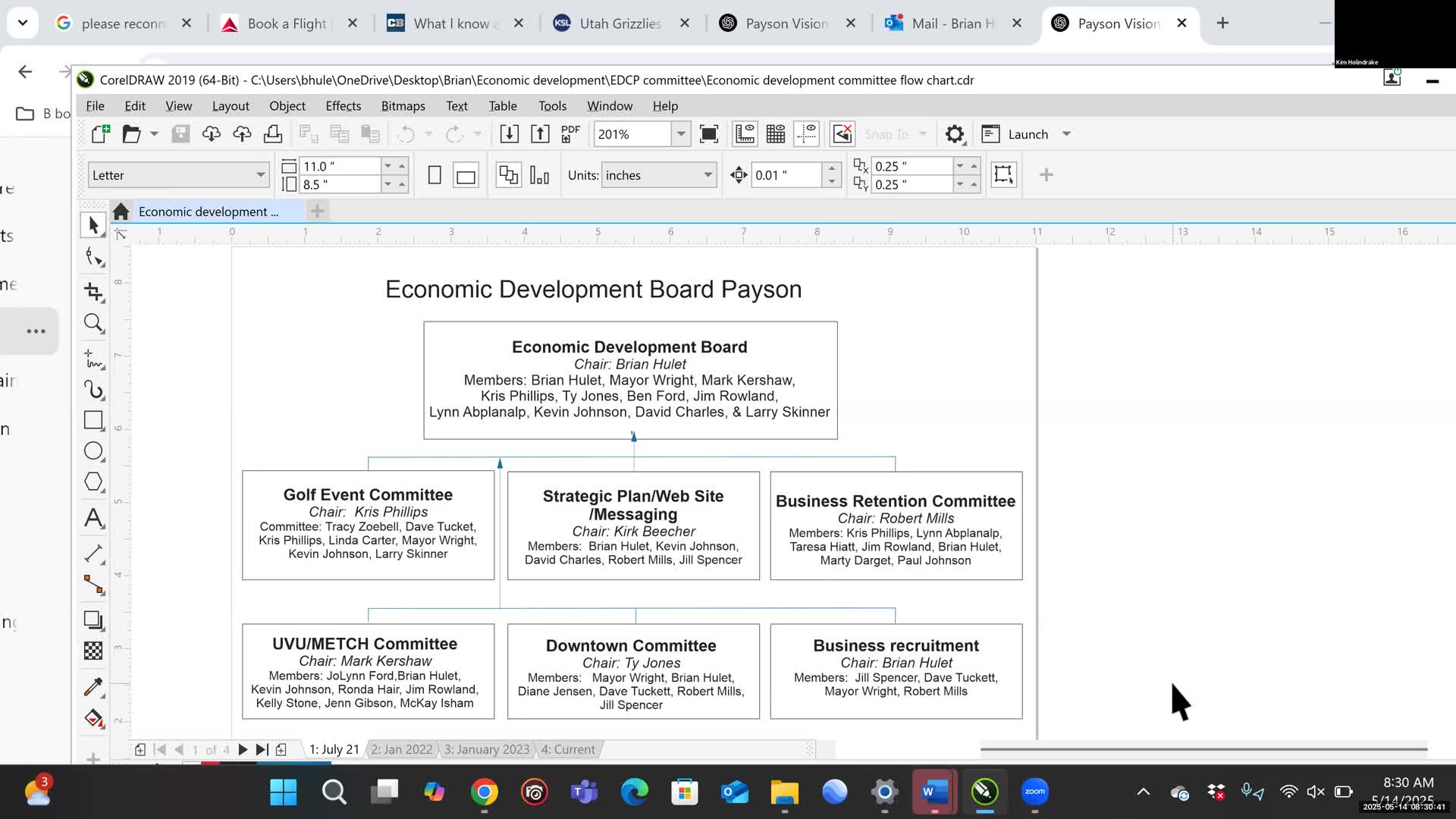Toggle treat as filled option
The image size is (1456, 819).
[1003, 174]
